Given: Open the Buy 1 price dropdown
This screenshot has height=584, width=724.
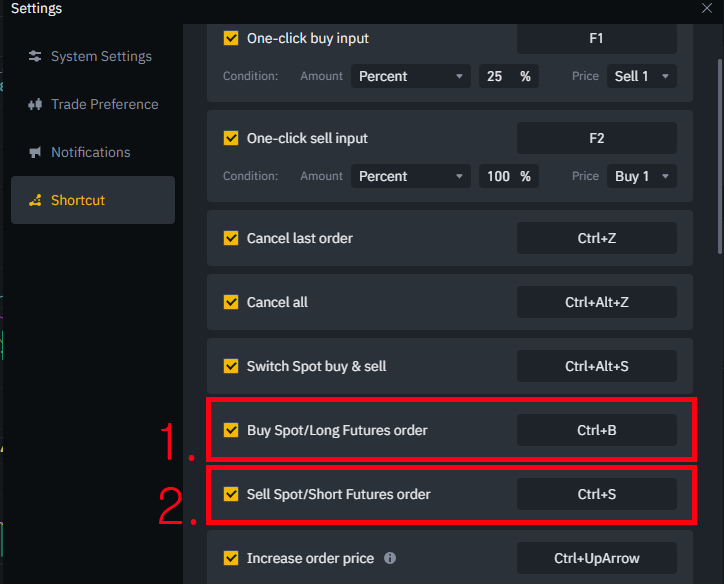Looking at the screenshot, I should pos(642,176).
